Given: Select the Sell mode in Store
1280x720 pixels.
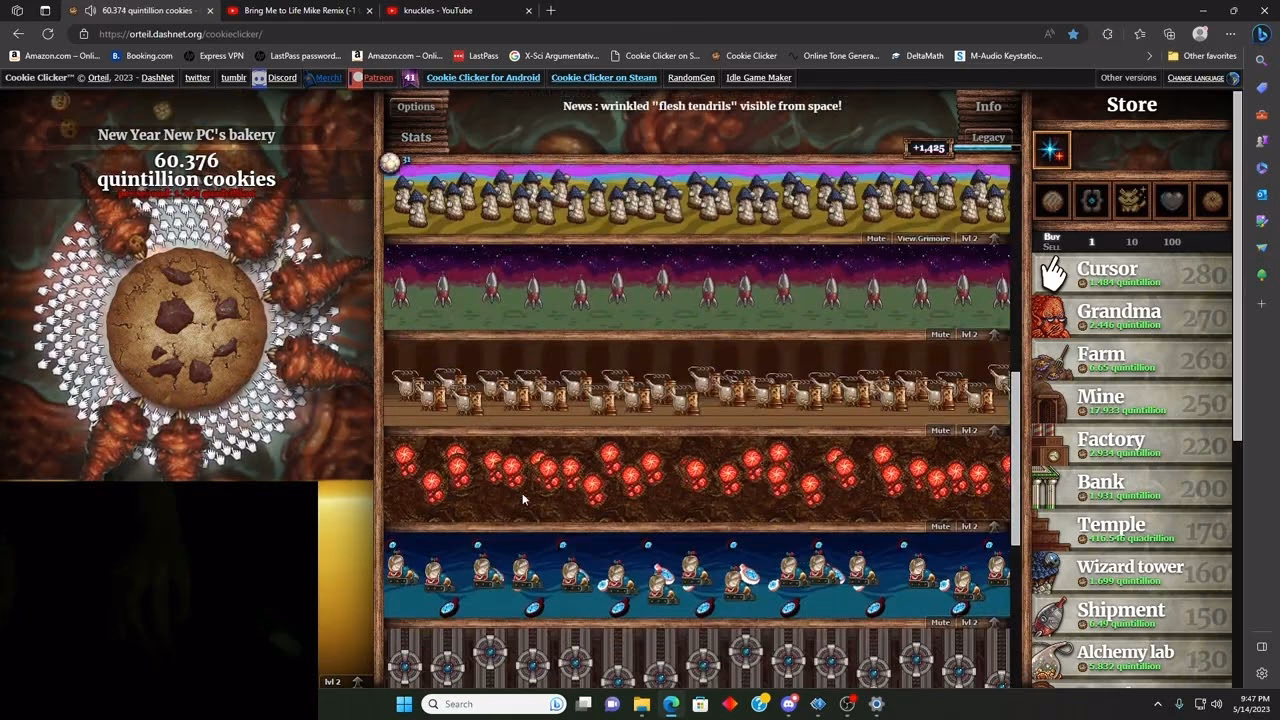Looking at the screenshot, I should coord(1052,247).
